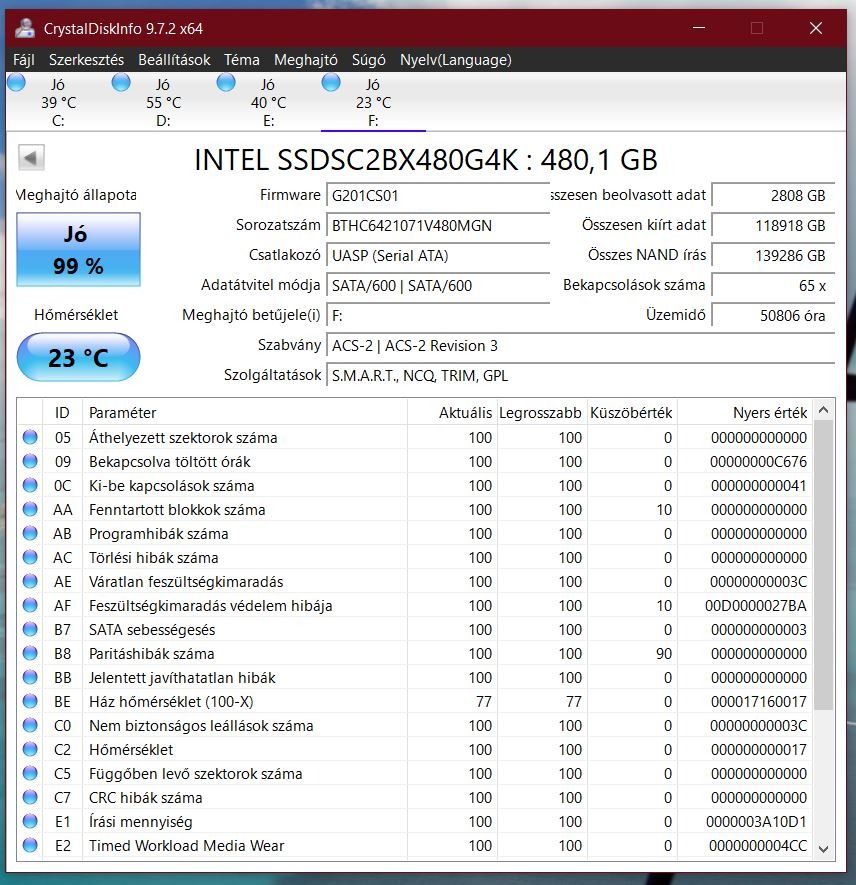Click the Firmware field G201CS01
The height and width of the screenshot is (885, 856).
pos(438,196)
